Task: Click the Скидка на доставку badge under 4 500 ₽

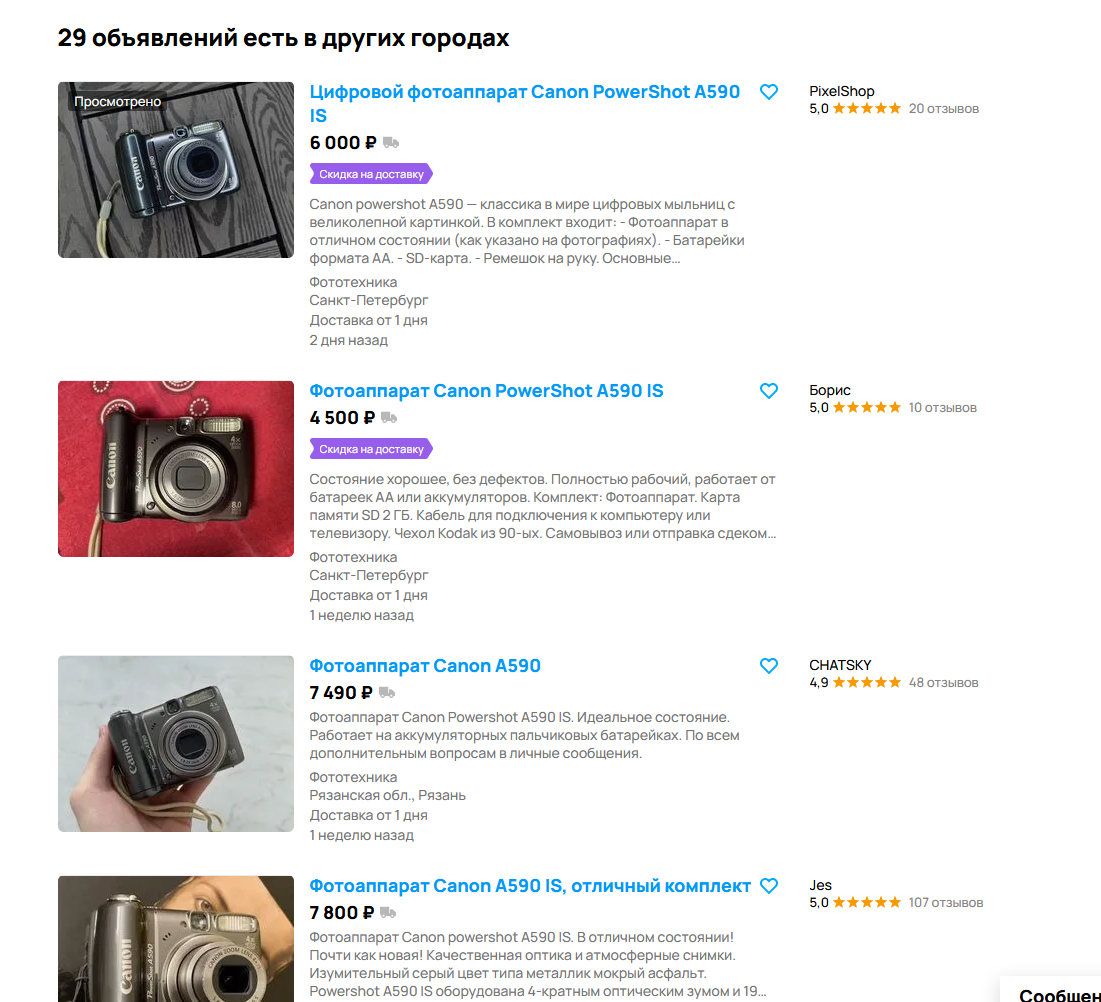Action: pyautogui.click(x=371, y=449)
